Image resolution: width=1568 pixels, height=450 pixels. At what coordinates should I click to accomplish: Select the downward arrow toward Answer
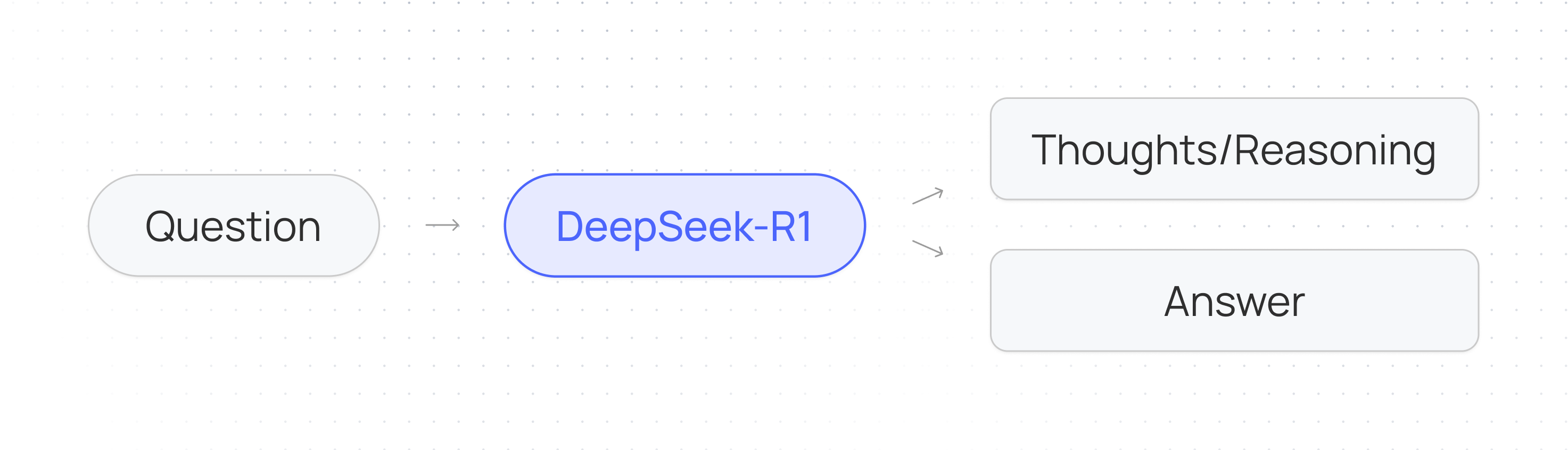pos(928,248)
